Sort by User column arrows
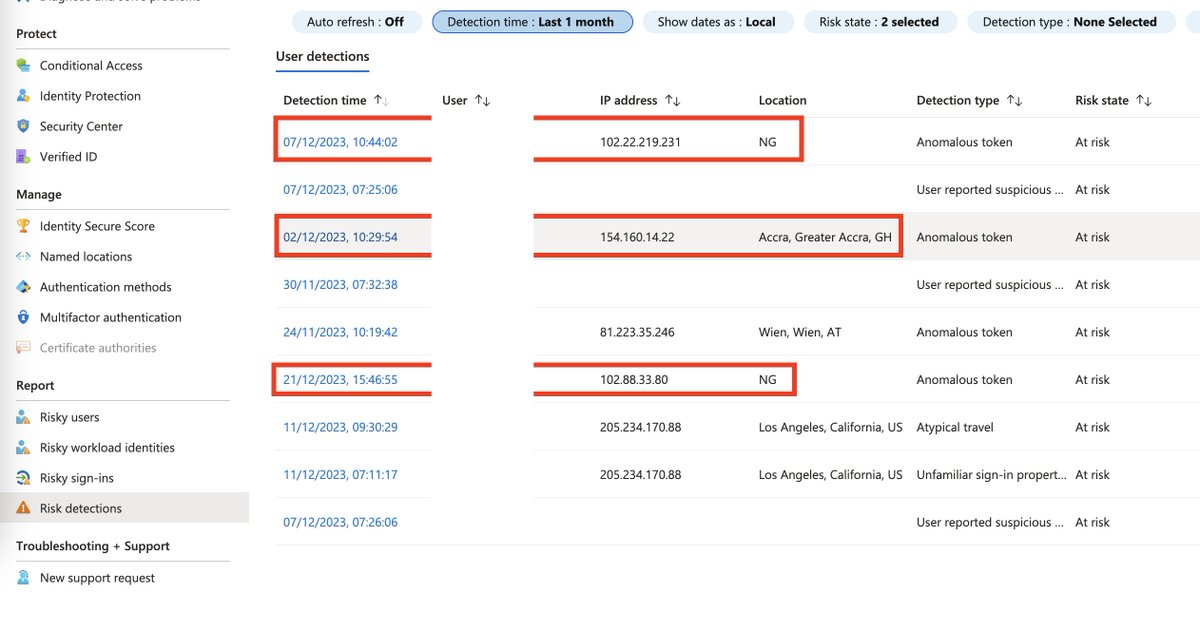Image resolution: width=1200 pixels, height=632 pixels. click(482, 100)
